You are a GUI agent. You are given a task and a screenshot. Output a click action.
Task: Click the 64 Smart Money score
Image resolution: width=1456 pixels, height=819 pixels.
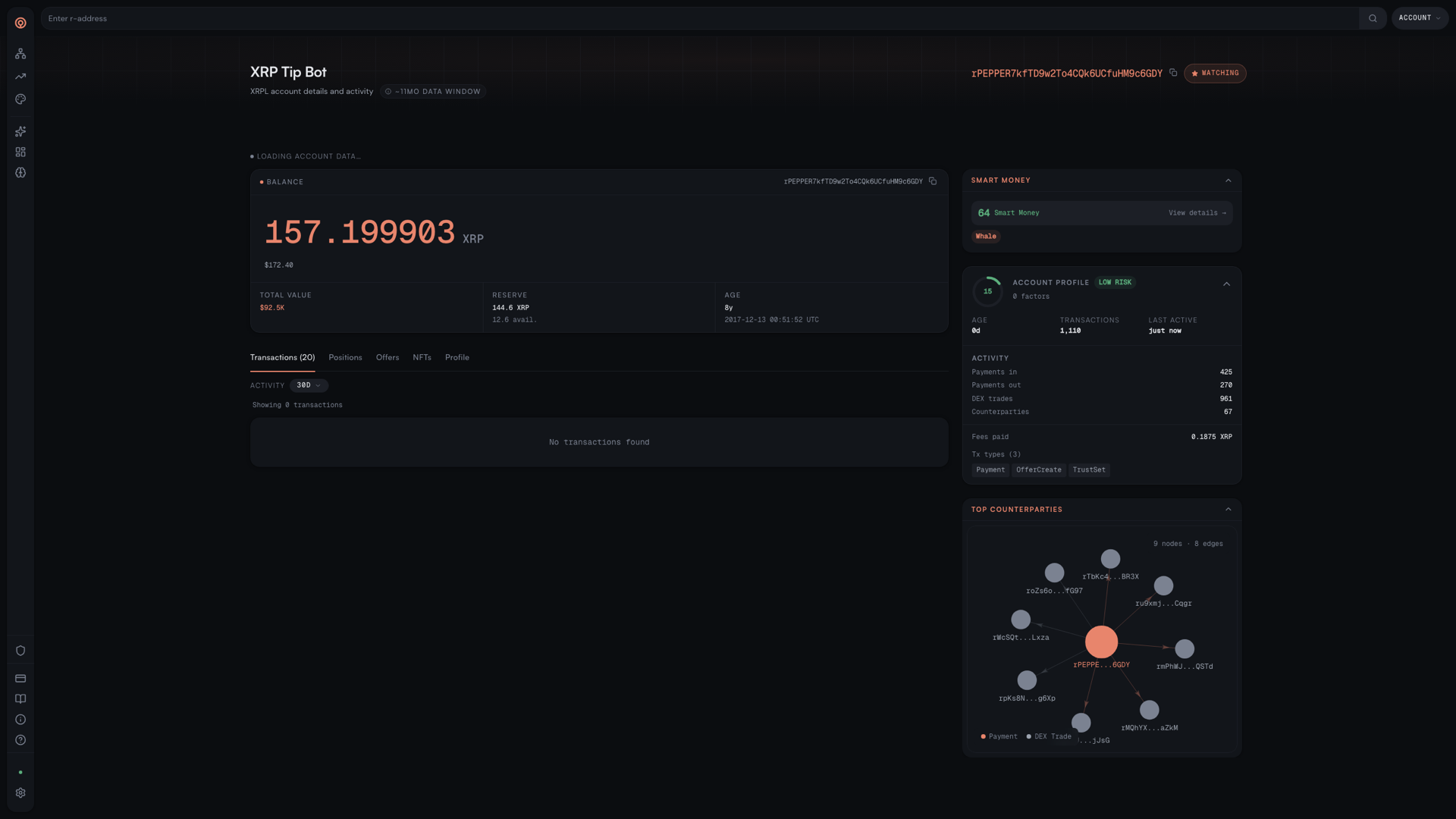coord(984,213)
